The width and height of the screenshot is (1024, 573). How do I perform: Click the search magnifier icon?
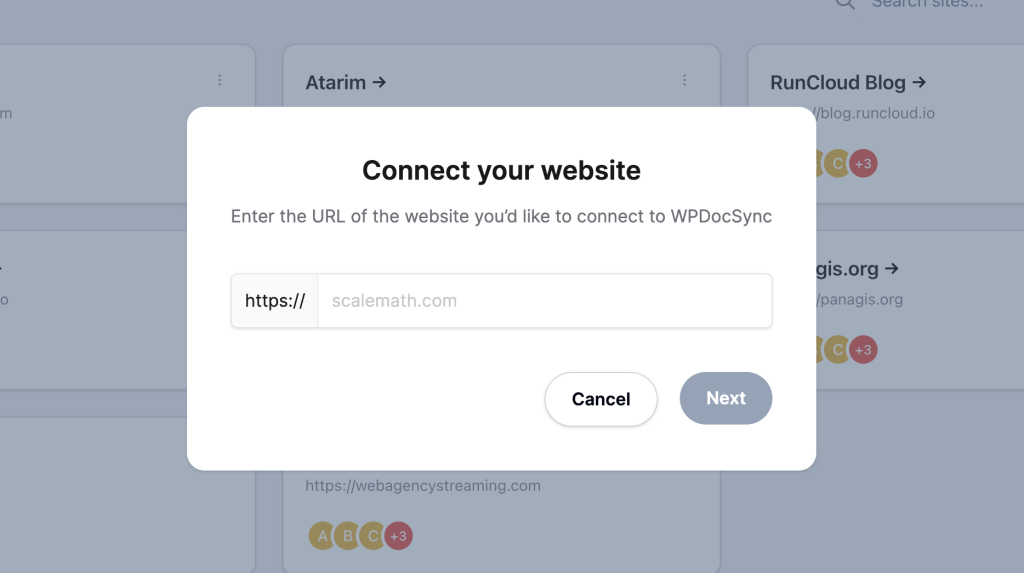tap(845, 3)
